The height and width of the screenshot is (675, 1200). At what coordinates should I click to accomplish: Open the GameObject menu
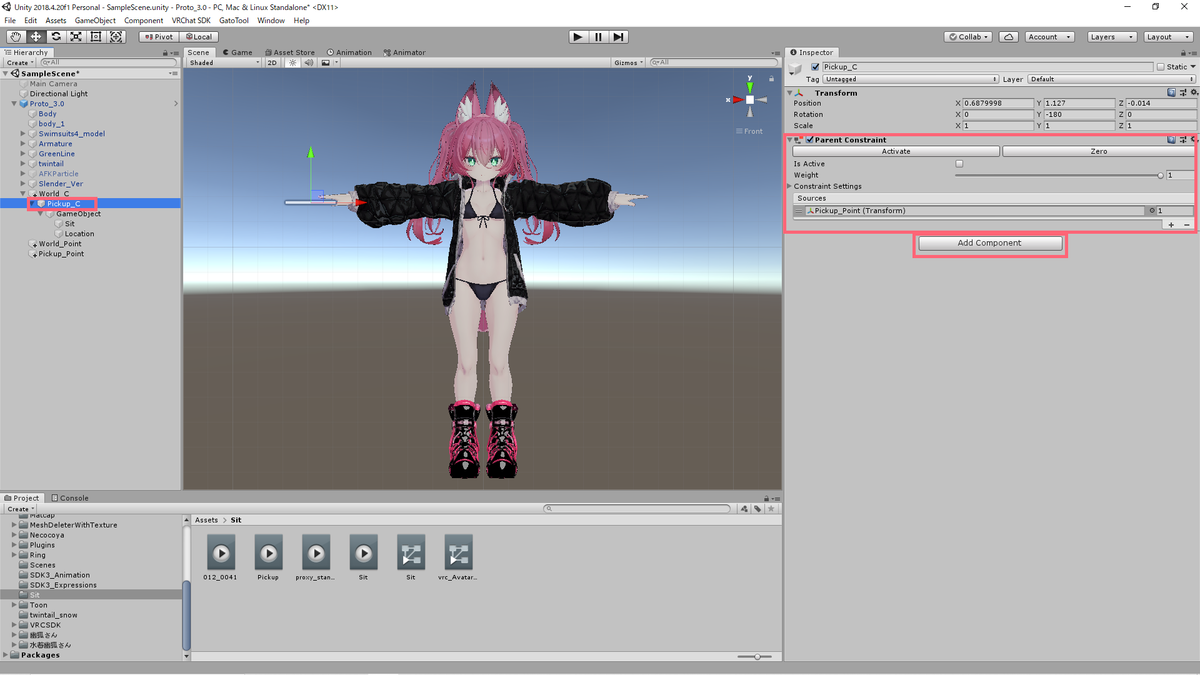(x=95, y=20)
